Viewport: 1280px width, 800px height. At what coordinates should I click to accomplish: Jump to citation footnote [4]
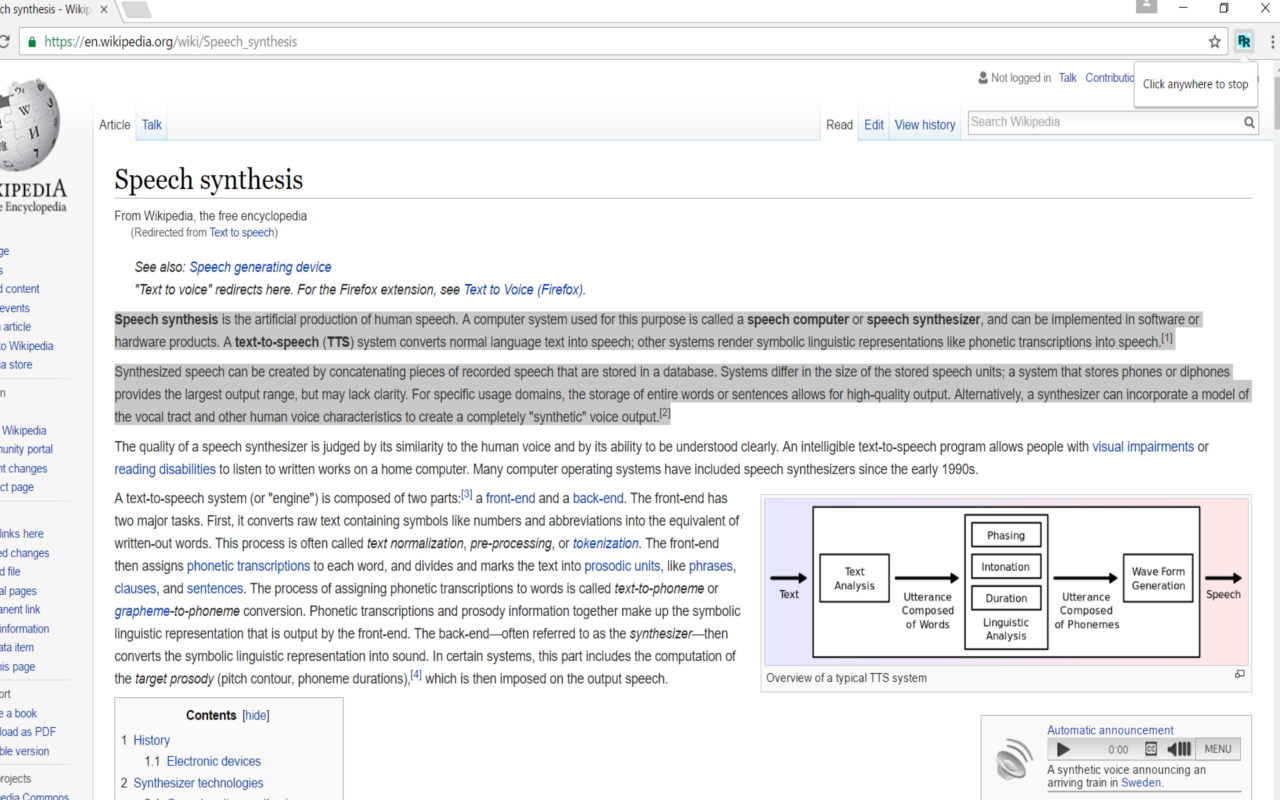pos(416,675)
